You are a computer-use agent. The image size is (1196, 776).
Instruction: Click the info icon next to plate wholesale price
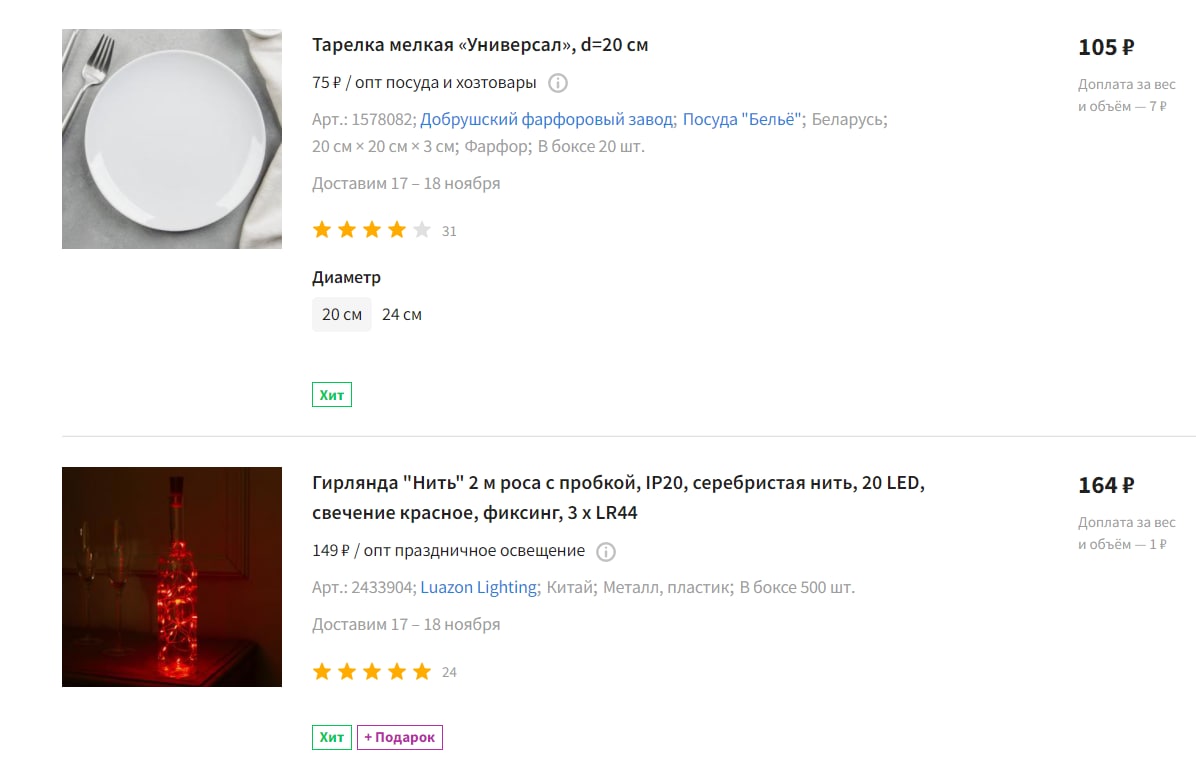(558, 83)
